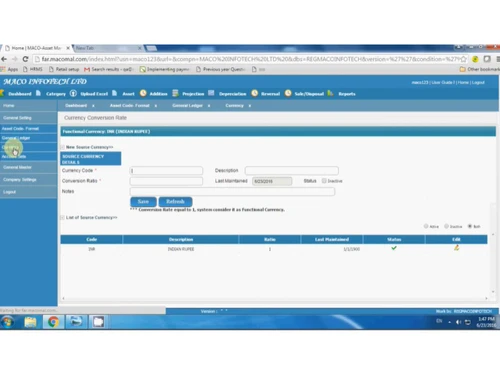The height and width of the screenshot is (375, 500).
Task: Switch to the General Ledger tab
Action: click(187, 106)
